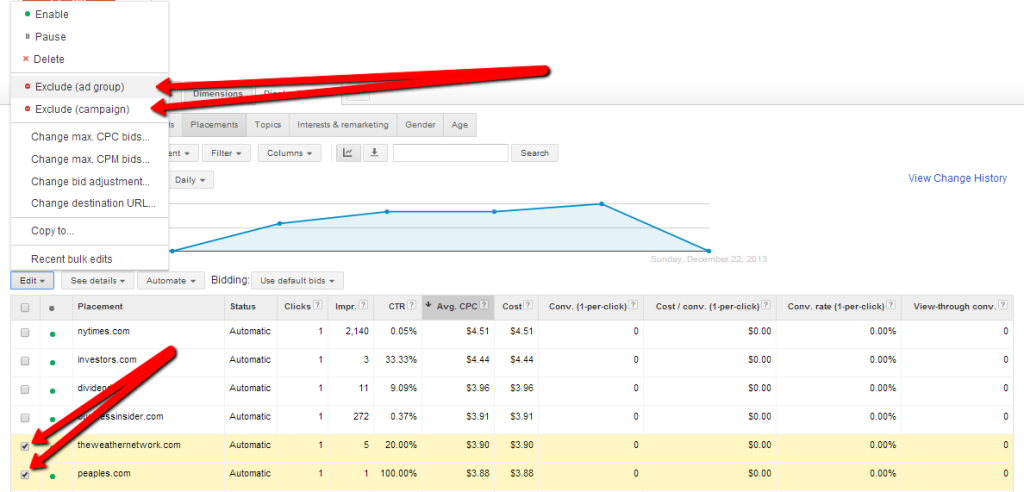Switch to Interests & remarketing tab
This screenshot has height=492, width=1024.
click(x=343, y=125)
